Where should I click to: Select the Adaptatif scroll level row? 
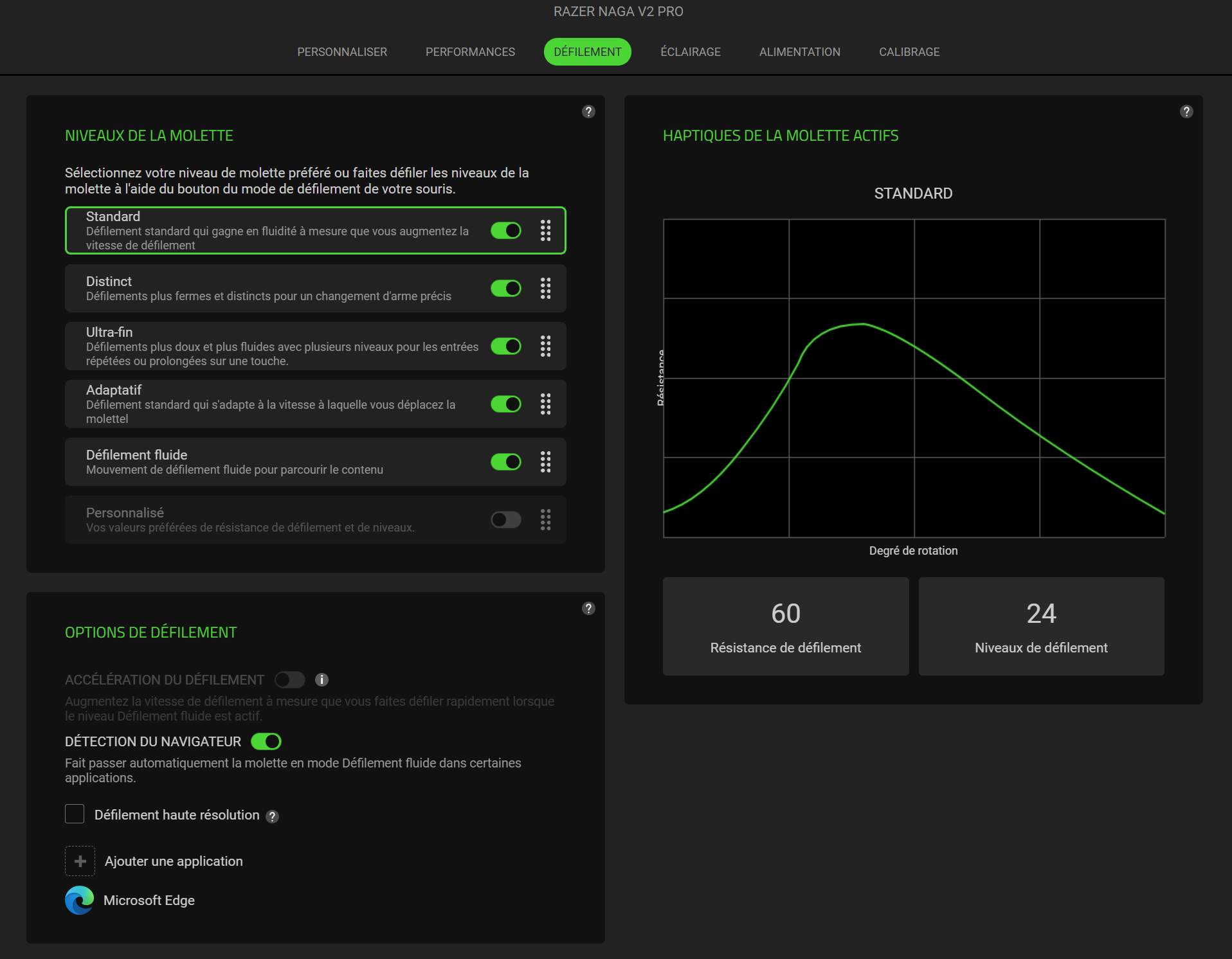tap(316, 404)
